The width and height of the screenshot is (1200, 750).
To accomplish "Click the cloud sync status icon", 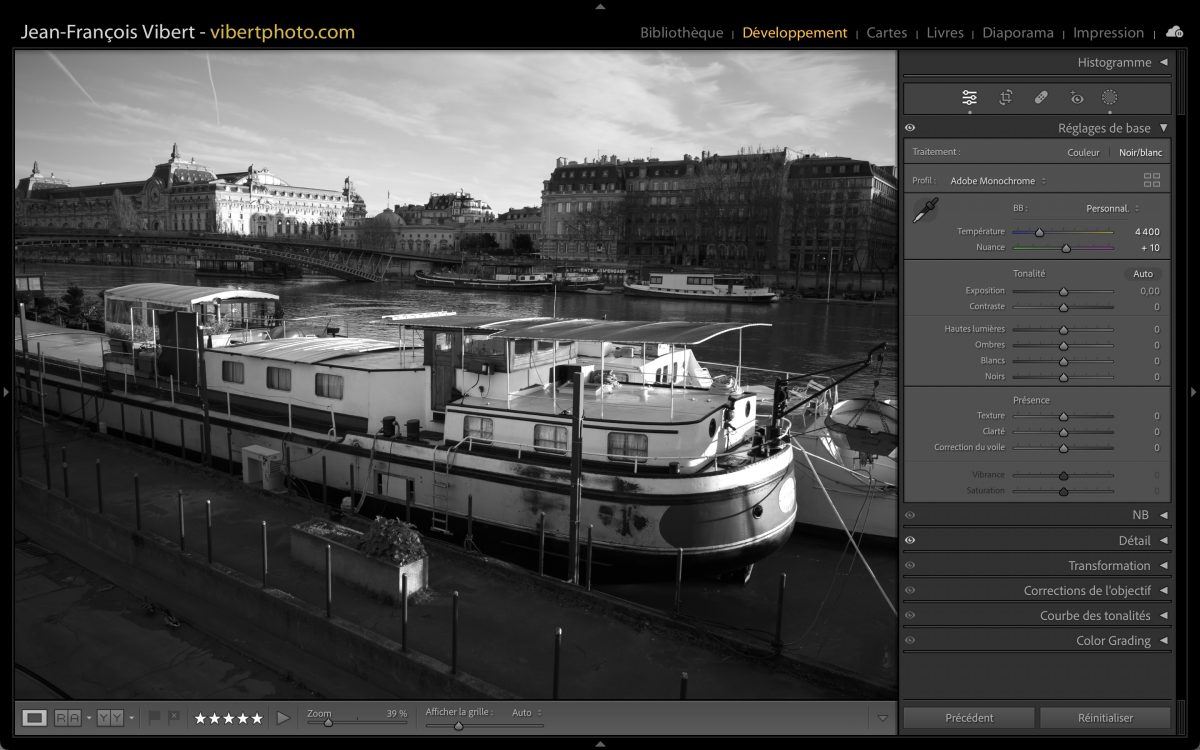I will point(1174,32).
